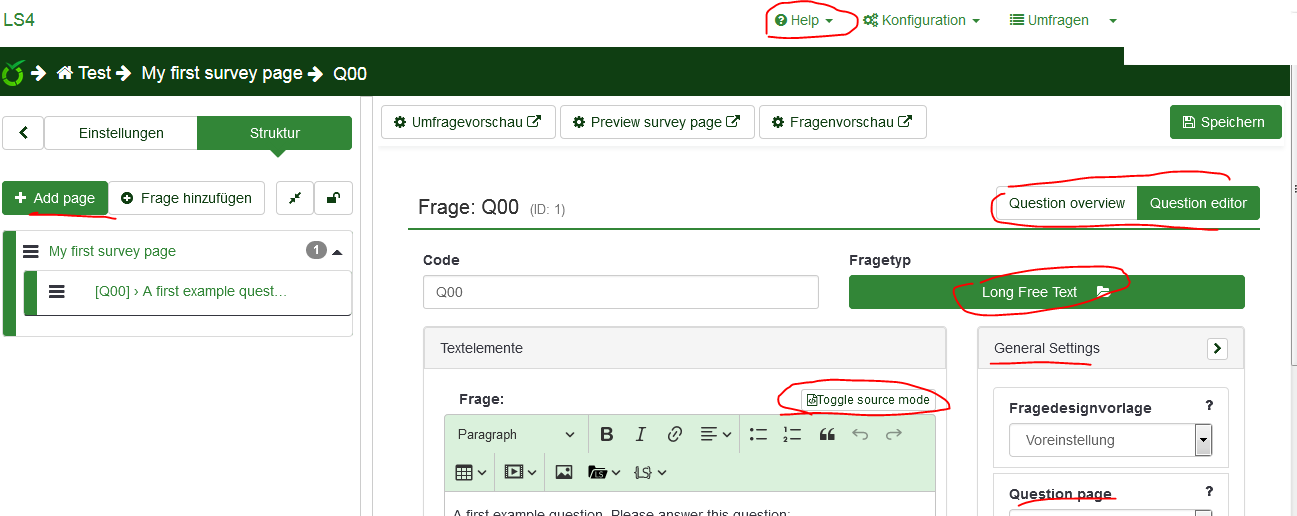Click Preview survey page button
The height and width of the screenshot is (516, 1297).
point(657,122)
